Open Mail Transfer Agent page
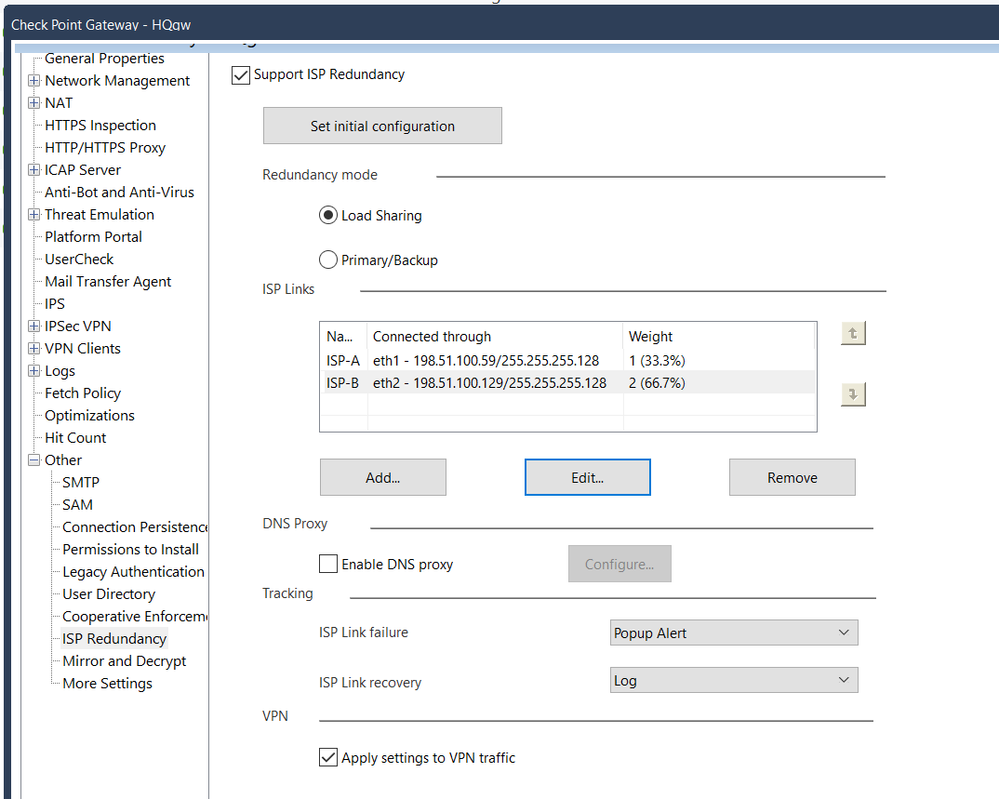The width and height of the screenshot is (999, 799). coord(108,282)
